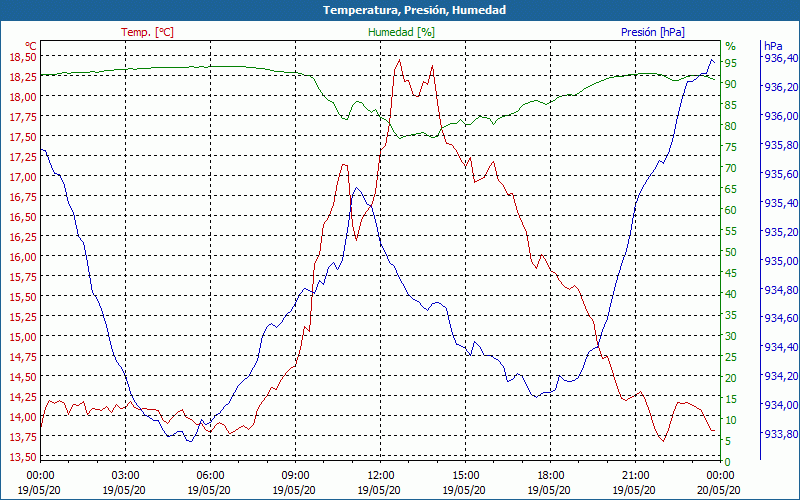Click humidity axis value 85
Screen dimensions: 800x500
pyautogui.click(x=731, y=105)
